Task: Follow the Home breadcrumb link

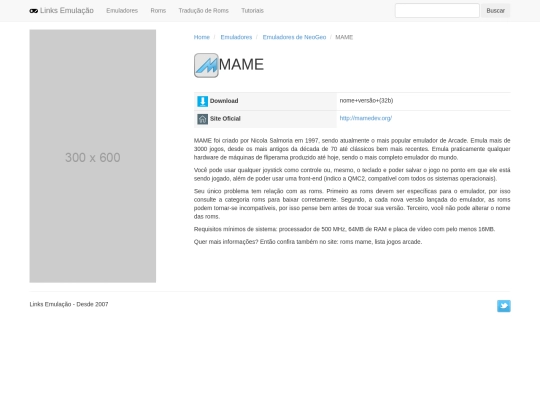Action: click(x=201, y=37)
